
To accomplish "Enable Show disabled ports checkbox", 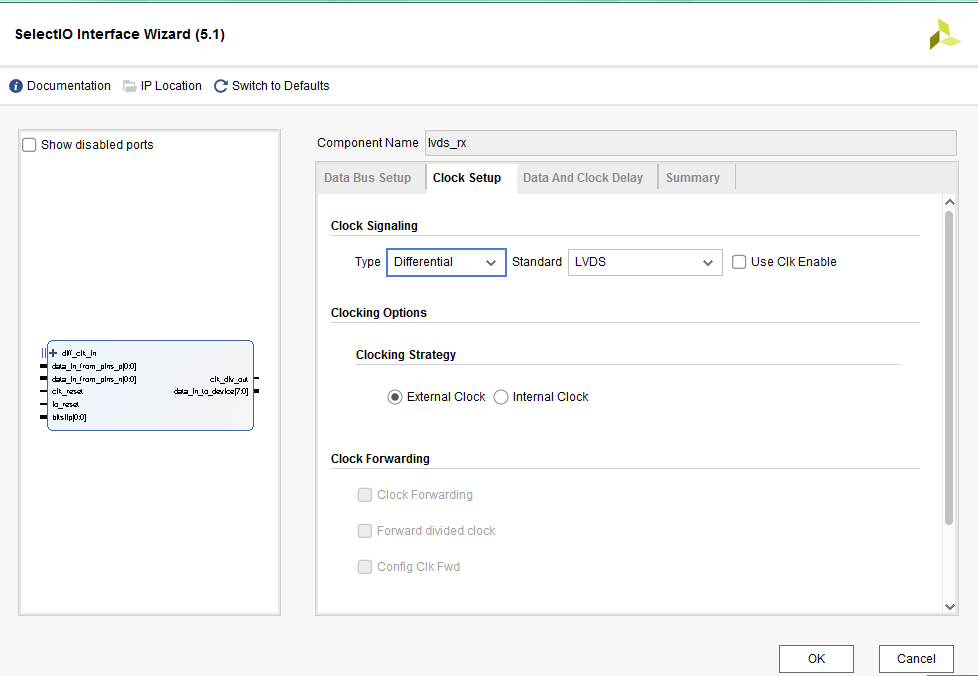I will [29, 145].
